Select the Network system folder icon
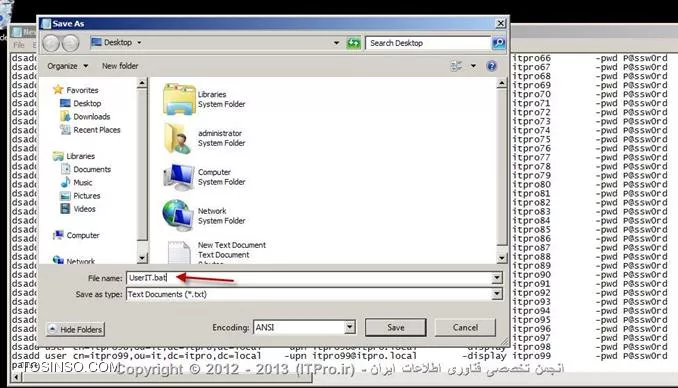 178,215
